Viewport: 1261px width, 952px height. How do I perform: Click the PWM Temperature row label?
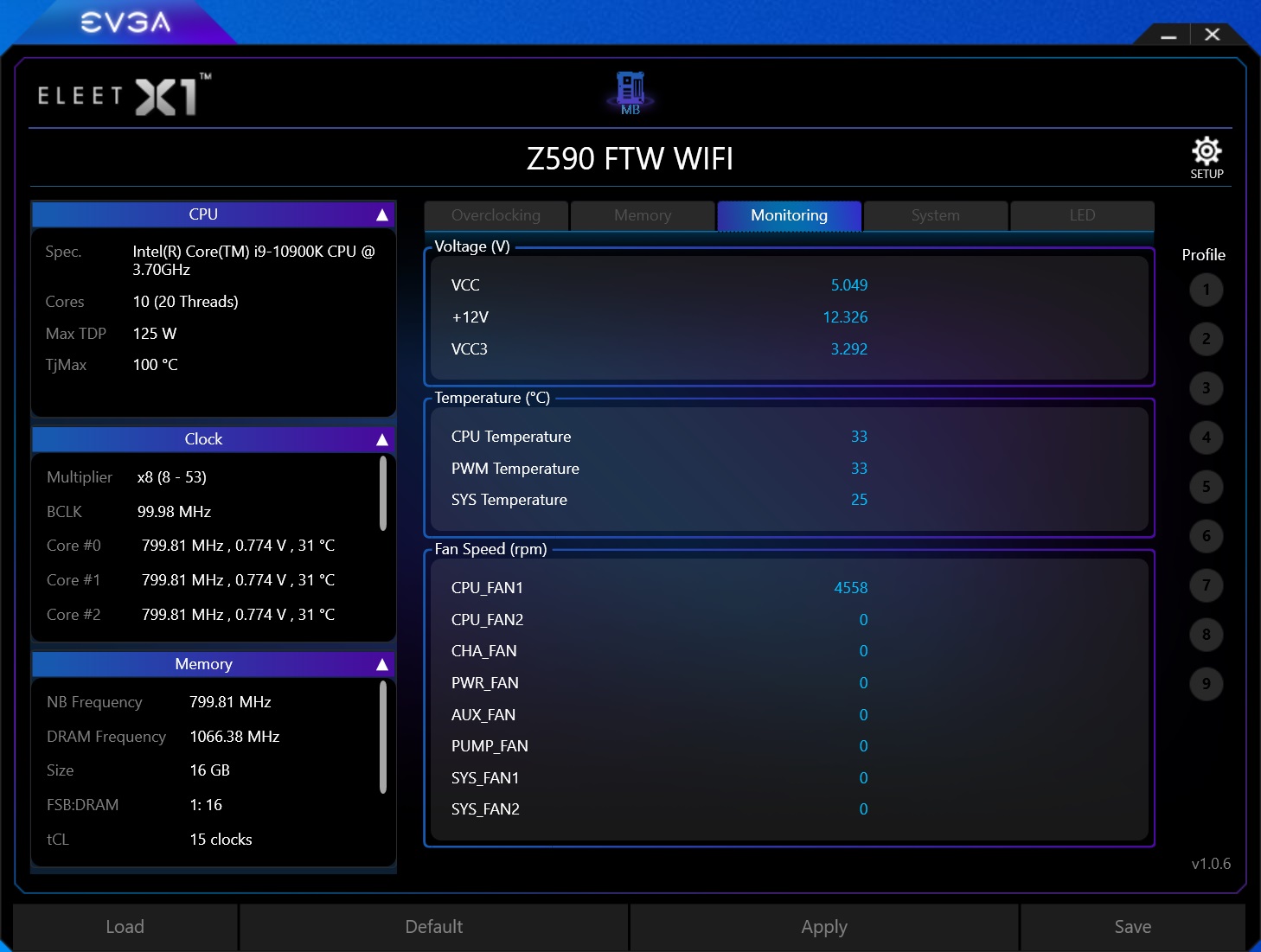515,469
